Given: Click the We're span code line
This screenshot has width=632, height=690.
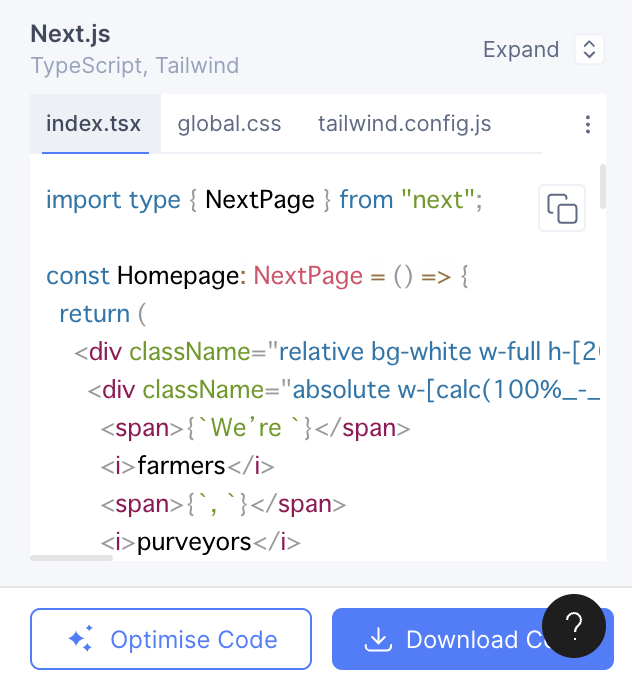Looking at the screenshot, I should pyautogui.click(x=255, y=428).
